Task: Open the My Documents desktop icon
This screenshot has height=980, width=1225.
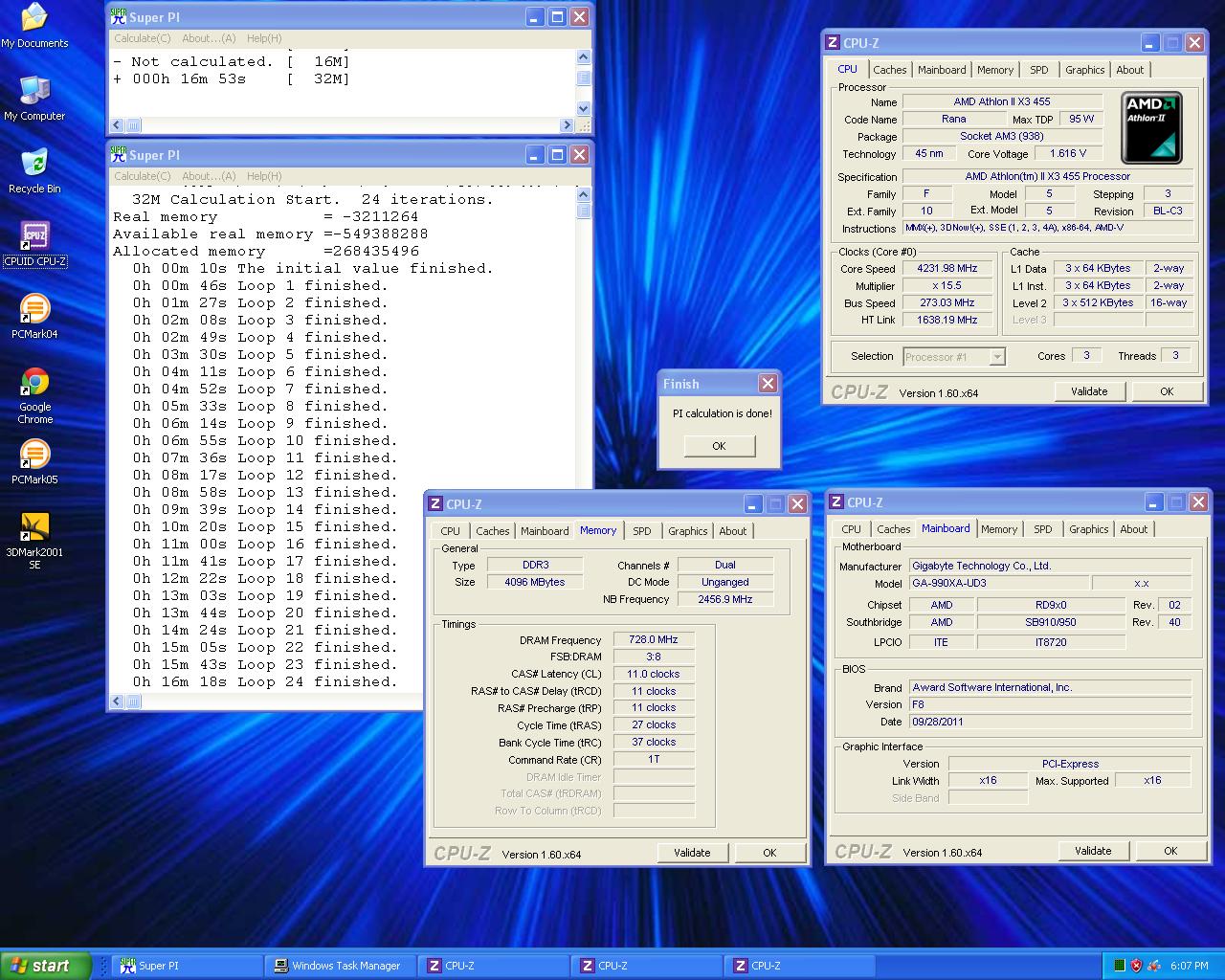Action: point(34,25)
